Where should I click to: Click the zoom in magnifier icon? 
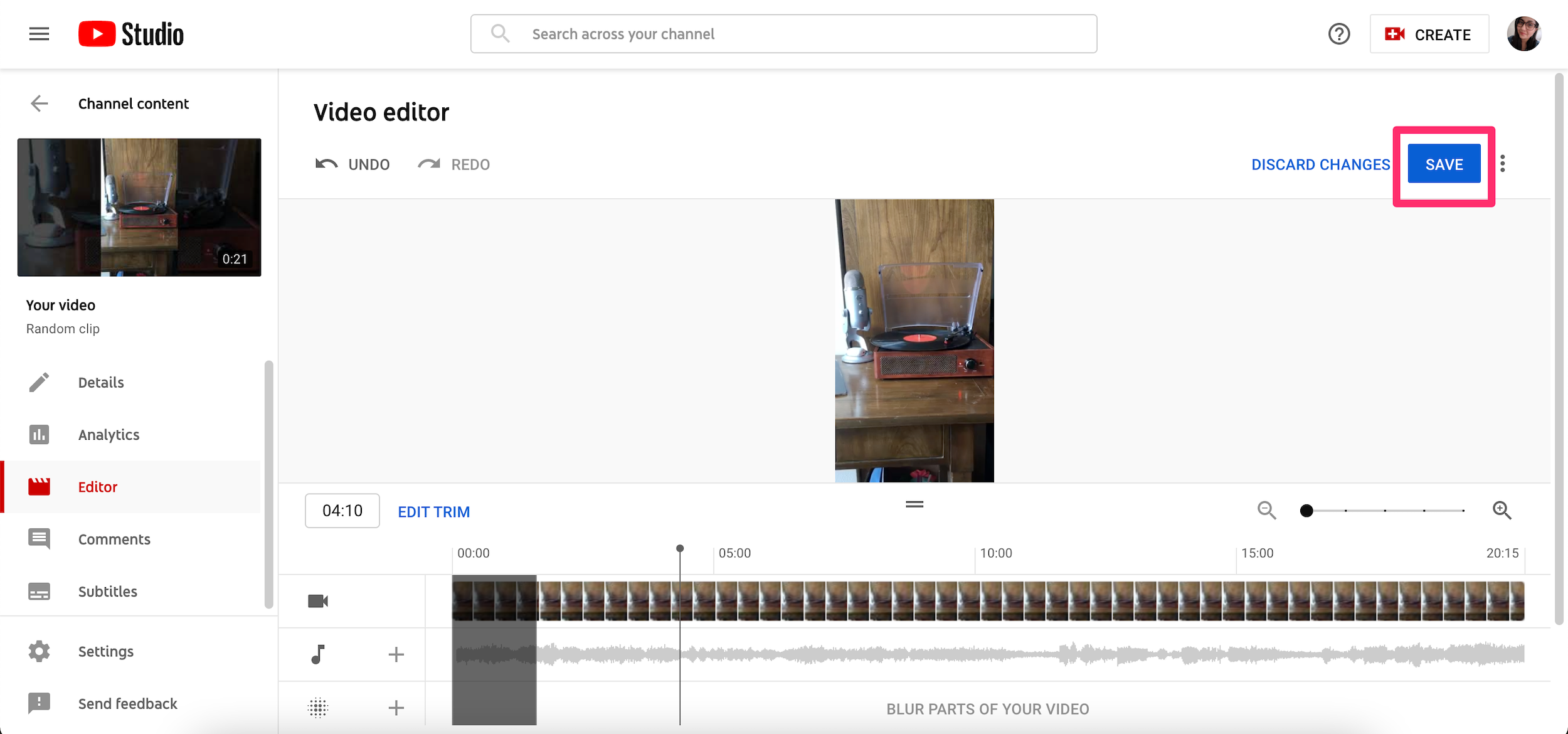[1502, 510]
